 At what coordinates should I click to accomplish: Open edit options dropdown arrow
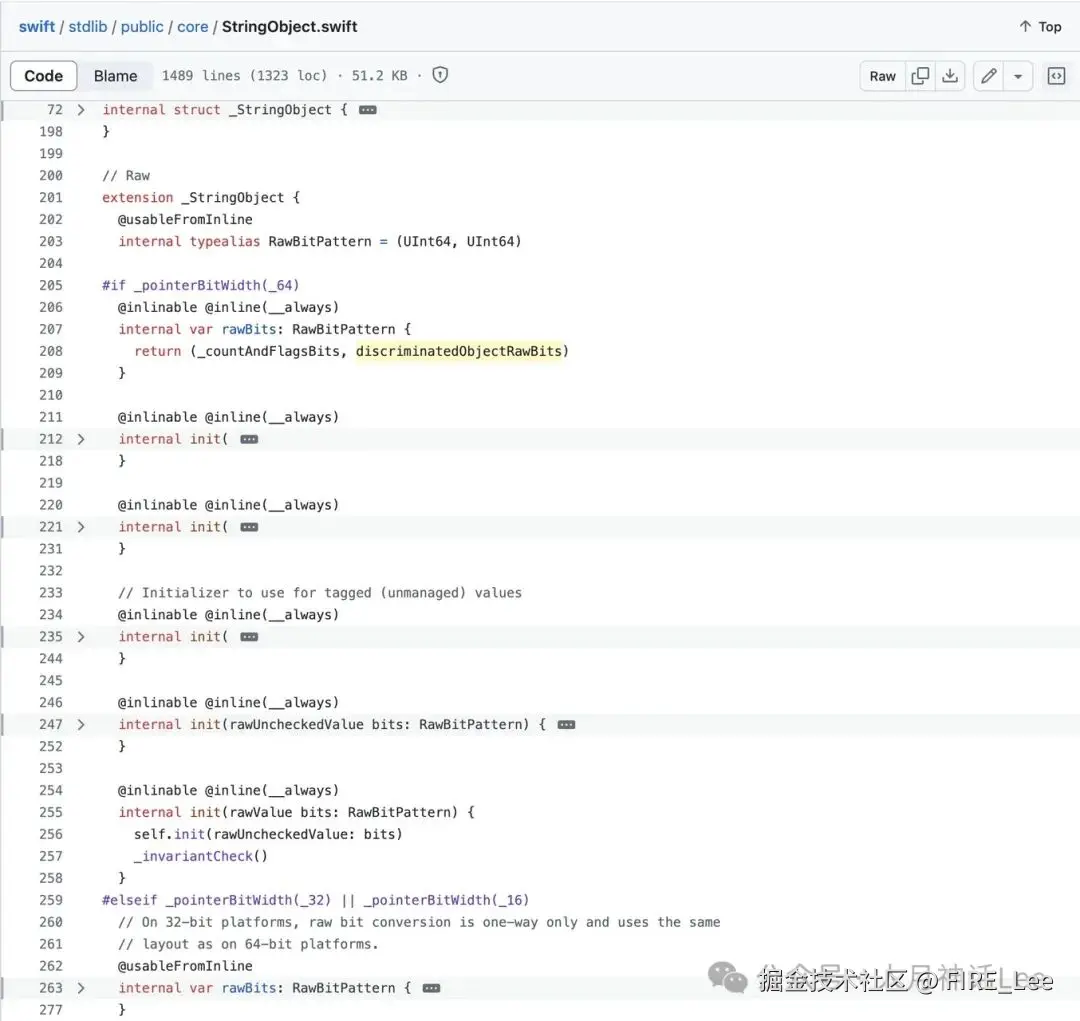(x=1017, y=76)
